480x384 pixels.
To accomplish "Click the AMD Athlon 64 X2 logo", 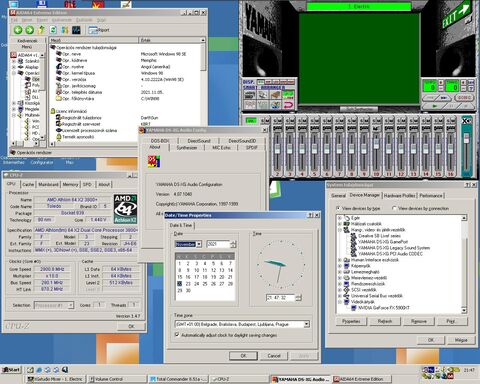I will (x=125, y=209).
